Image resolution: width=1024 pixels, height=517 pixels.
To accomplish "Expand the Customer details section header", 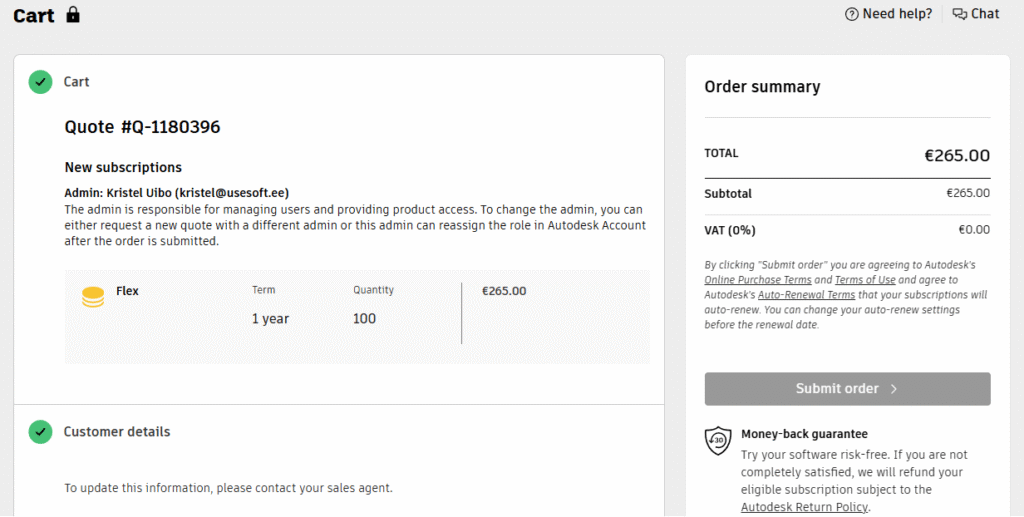I will click(x=117, y=432).
